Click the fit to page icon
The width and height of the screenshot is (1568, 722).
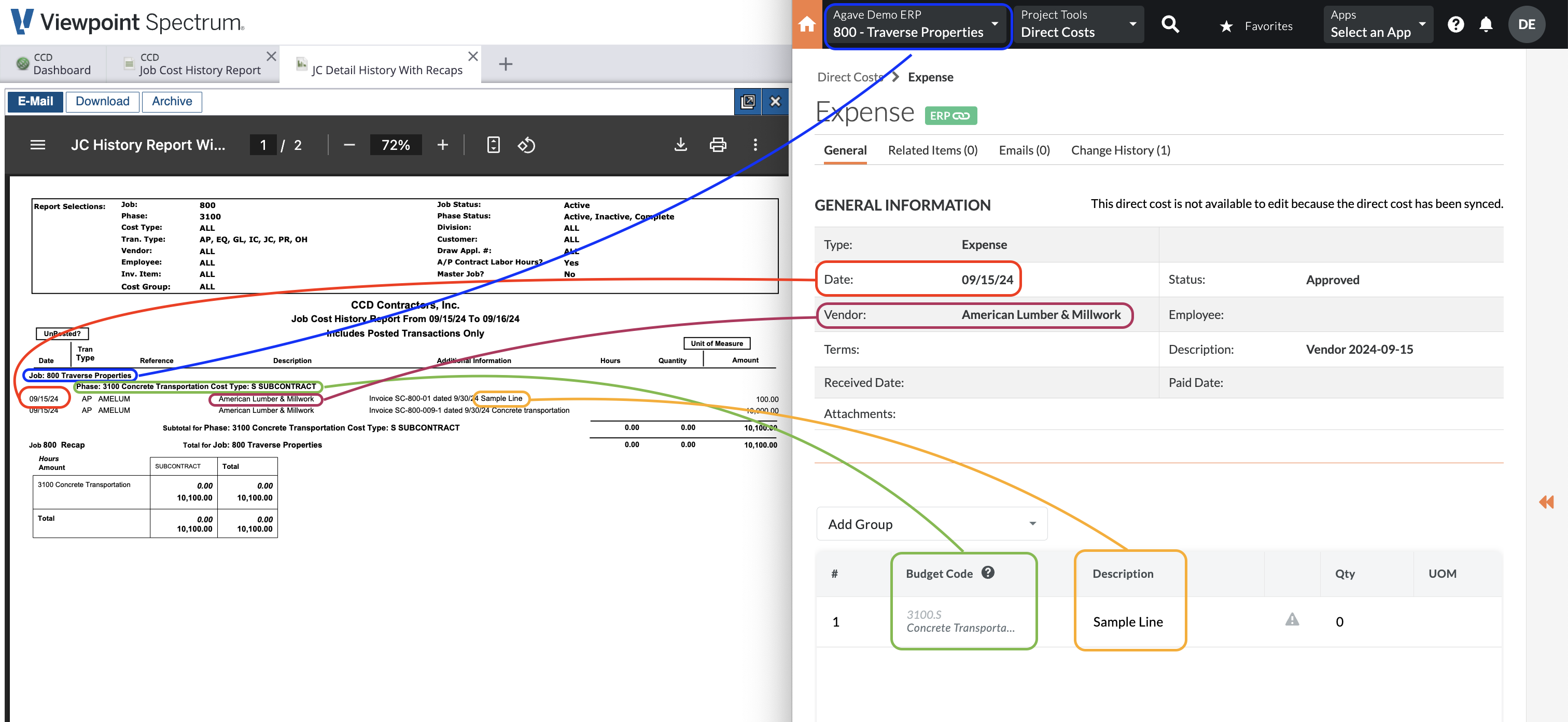[x=493, y=145]
